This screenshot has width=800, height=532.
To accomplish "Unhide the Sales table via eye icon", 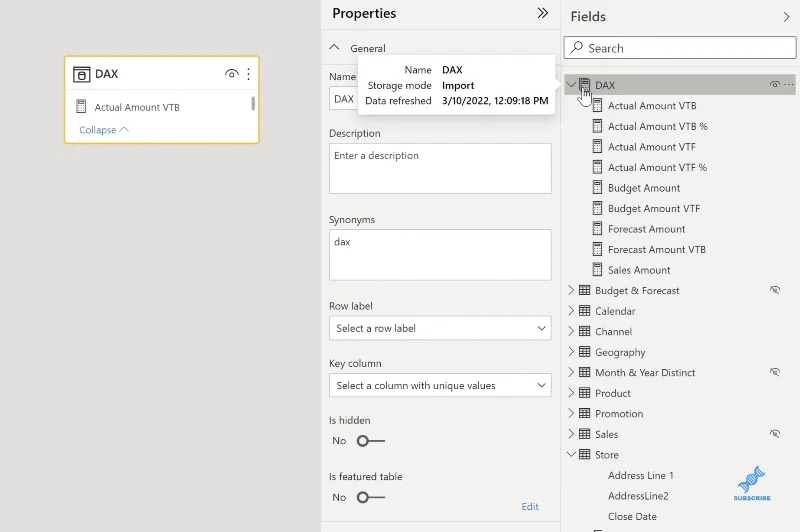I will tap(775, 434).
